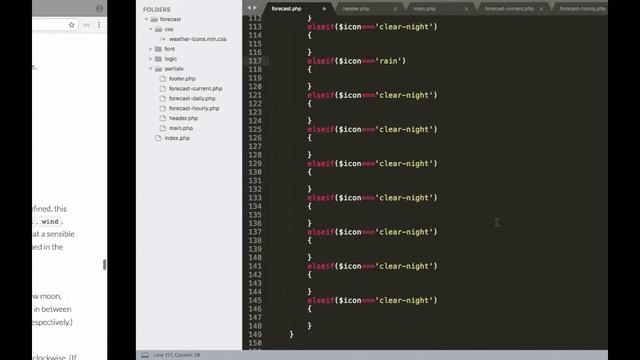Click the 'wind' code word in browser page

[50, 222]
